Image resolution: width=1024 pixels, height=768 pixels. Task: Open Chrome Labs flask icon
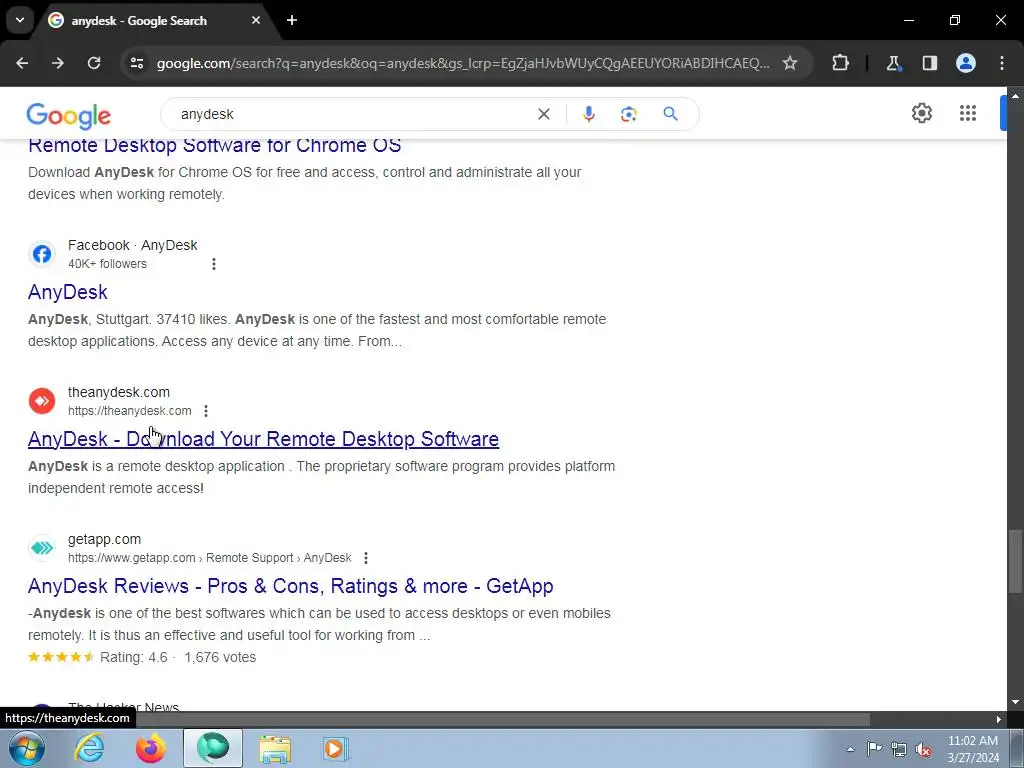pyautogui.click(x=893, y=63)
